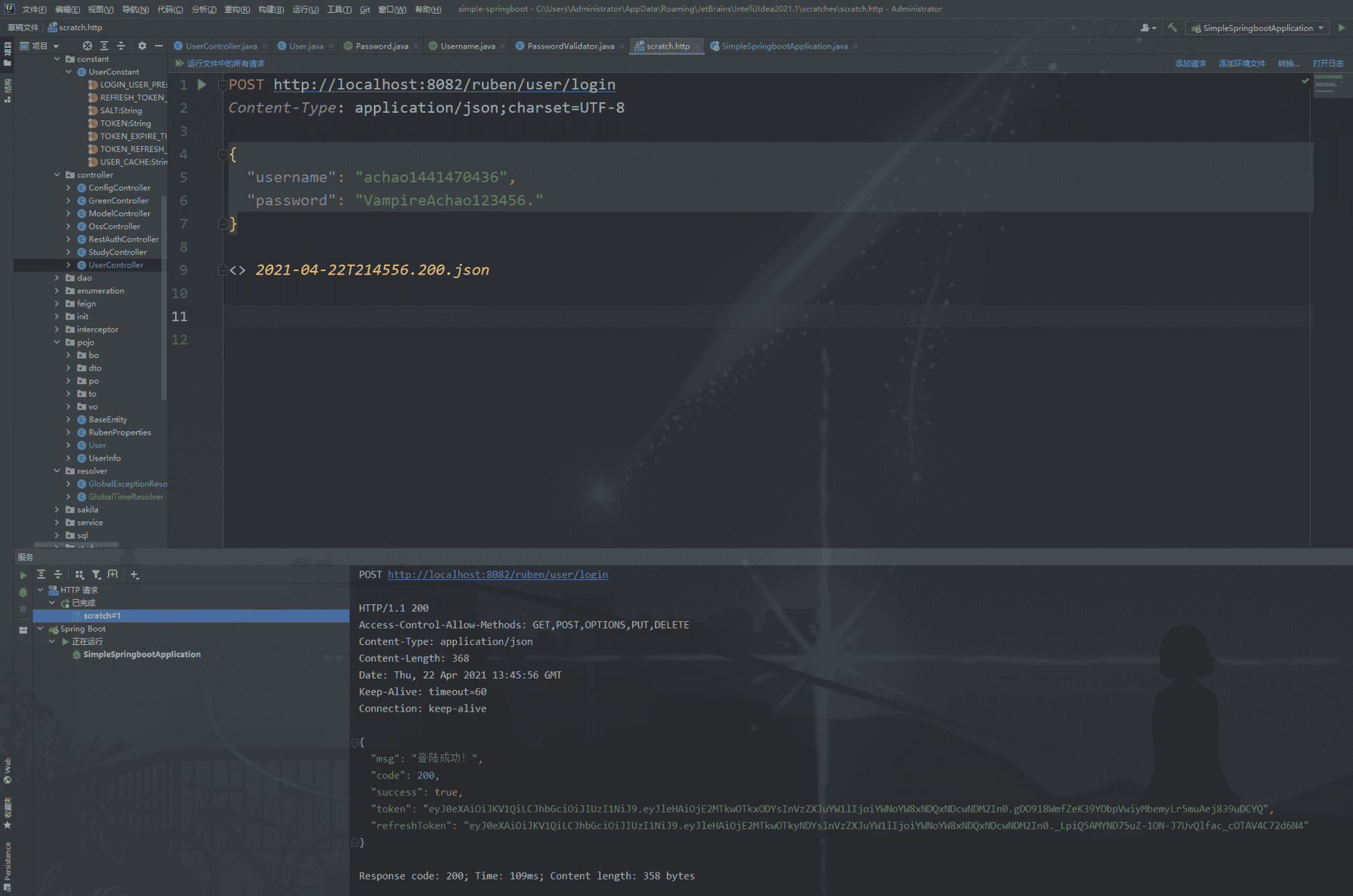Viewport: 1353px width, 896px height.
Task: Click Group By icon in Services toolbar
Action: tap(79, 574)
